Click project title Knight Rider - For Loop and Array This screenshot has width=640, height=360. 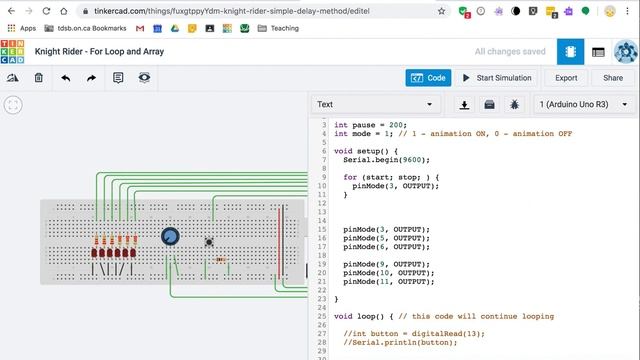coord(99,51)
